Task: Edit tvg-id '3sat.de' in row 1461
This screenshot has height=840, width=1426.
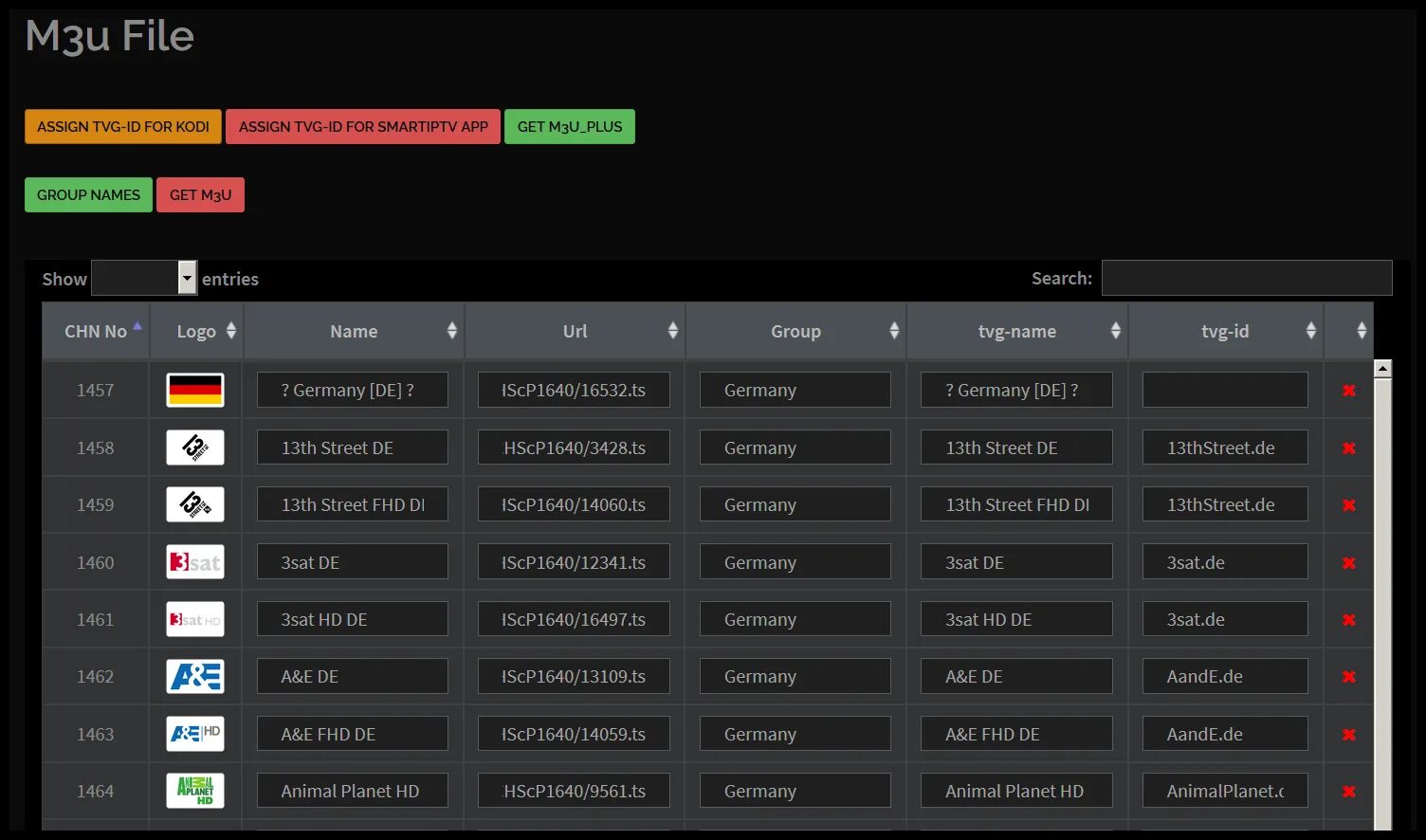Action: pos(1225,619)
